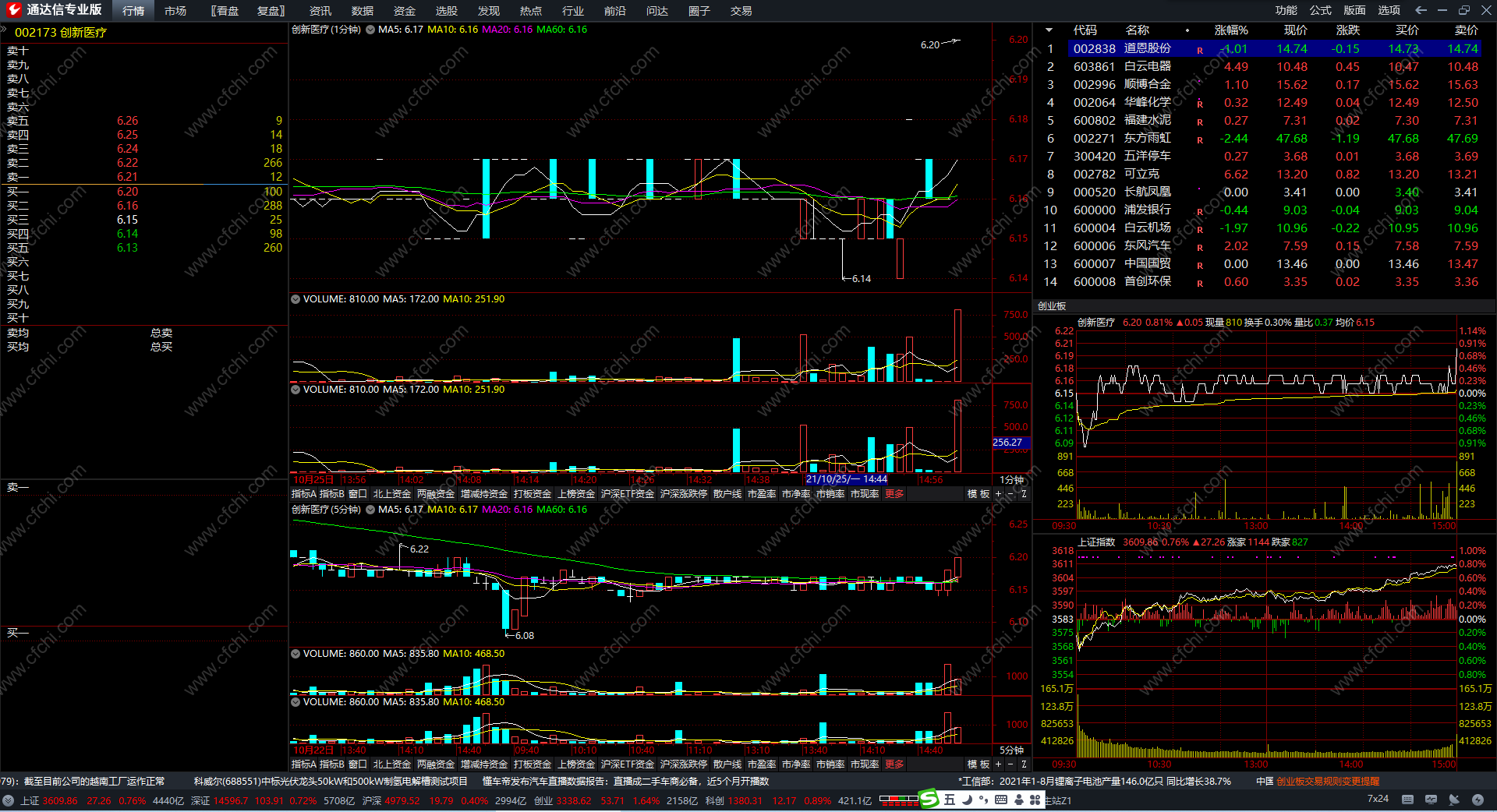Select 市盈率 indicator on the 5-minute toolbar
Viewport: 1497px width, 812px height.
pyautogui.click(x=762, y=764)
